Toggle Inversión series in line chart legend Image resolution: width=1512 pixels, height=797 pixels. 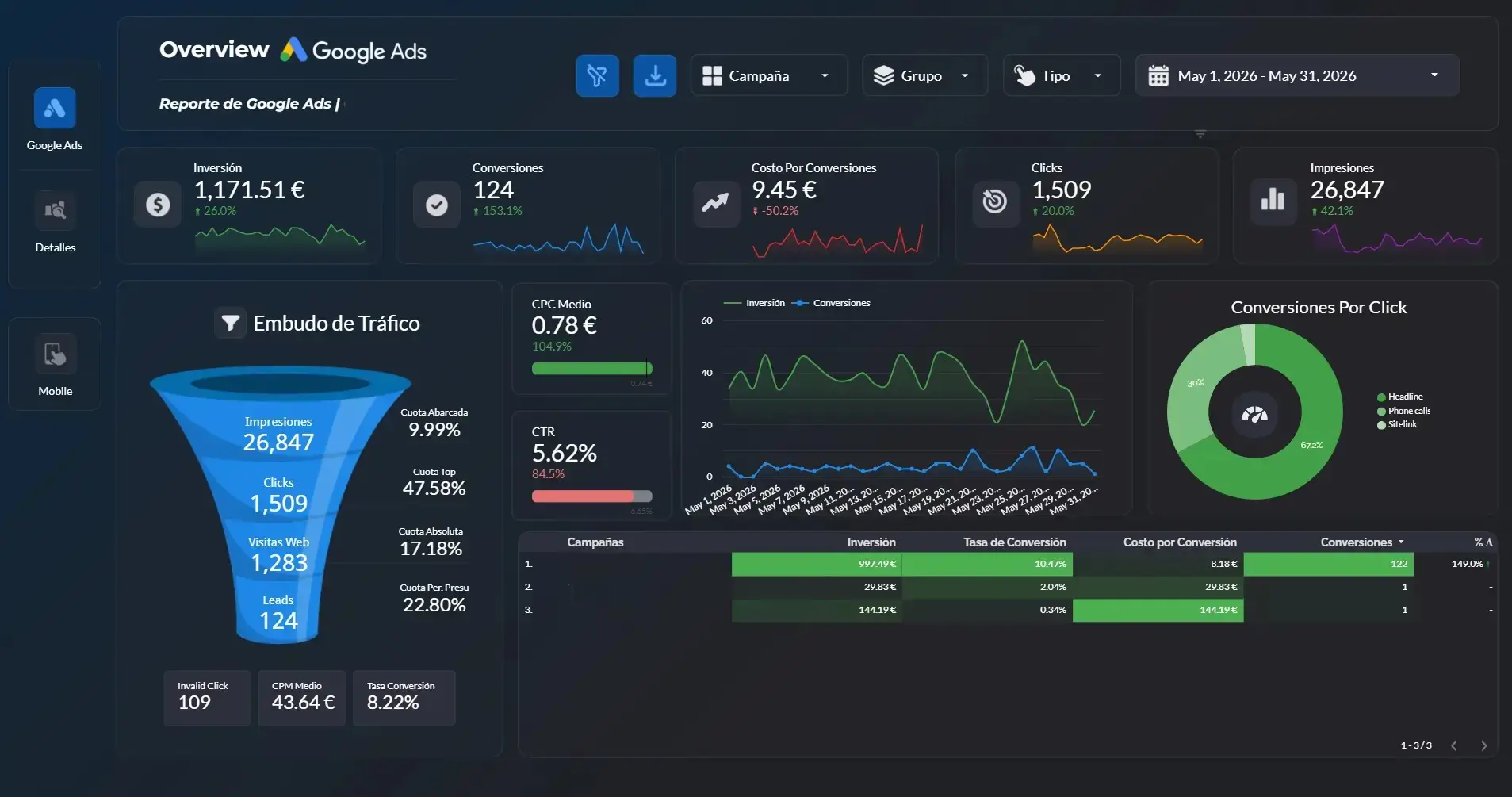coord(755,303)
